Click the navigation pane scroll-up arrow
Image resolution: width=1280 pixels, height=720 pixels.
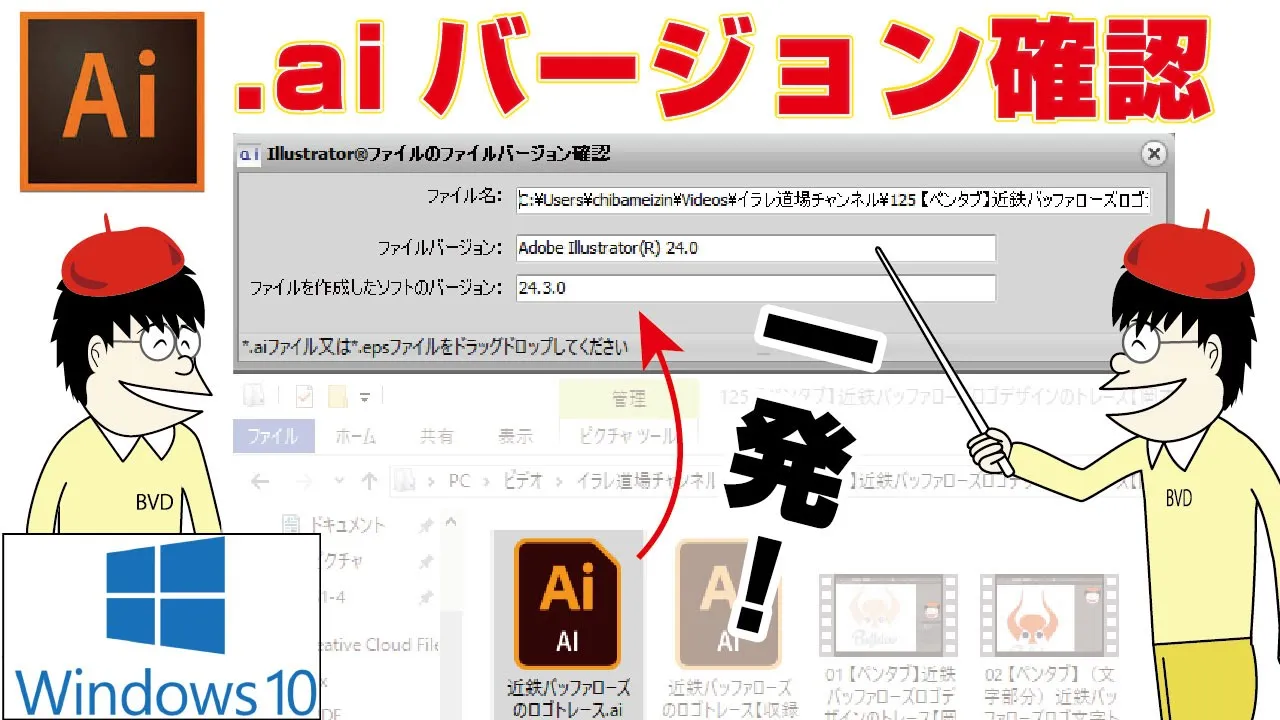(452, 523)
